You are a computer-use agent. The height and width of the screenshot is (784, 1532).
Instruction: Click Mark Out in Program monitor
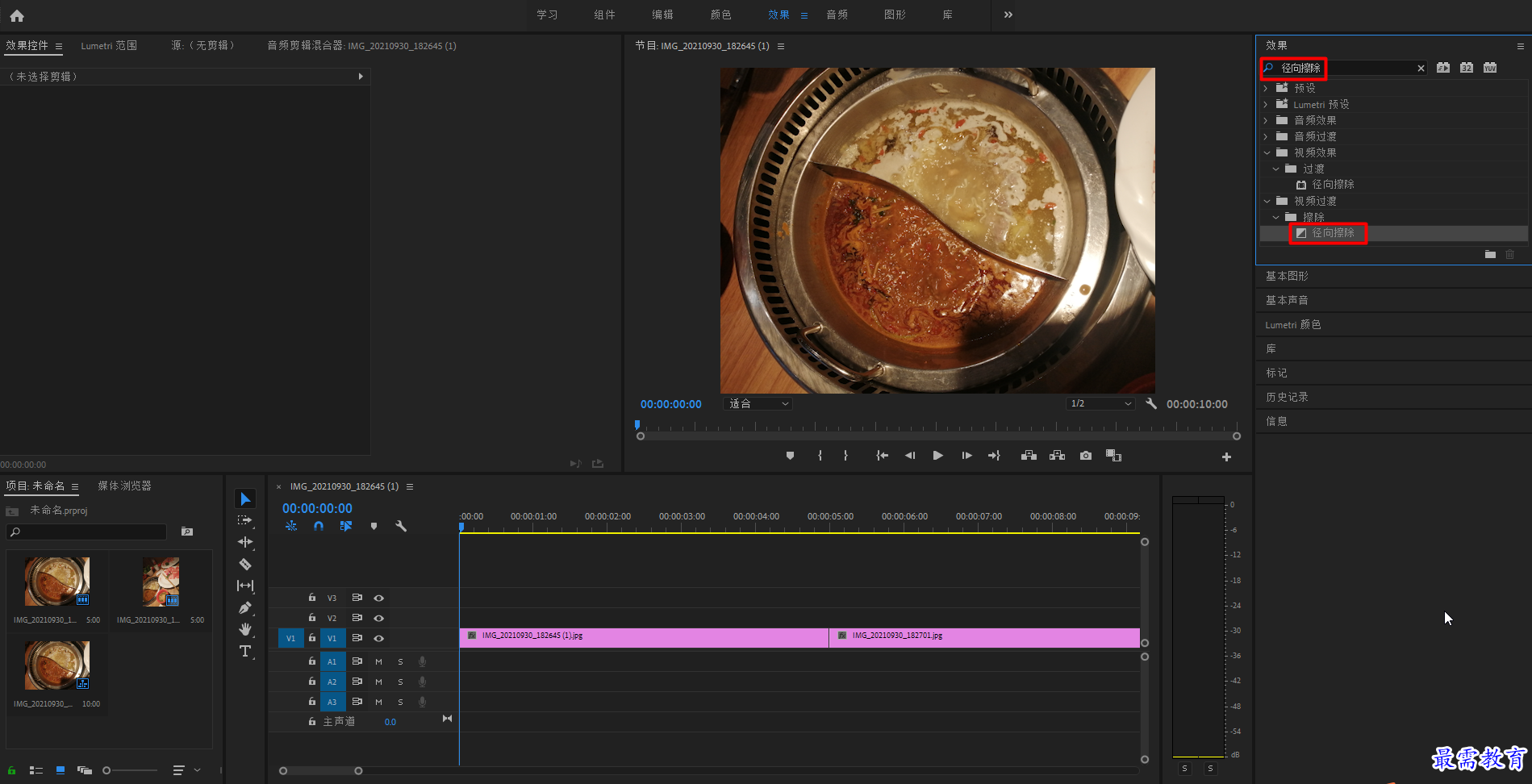click(845, 456)
